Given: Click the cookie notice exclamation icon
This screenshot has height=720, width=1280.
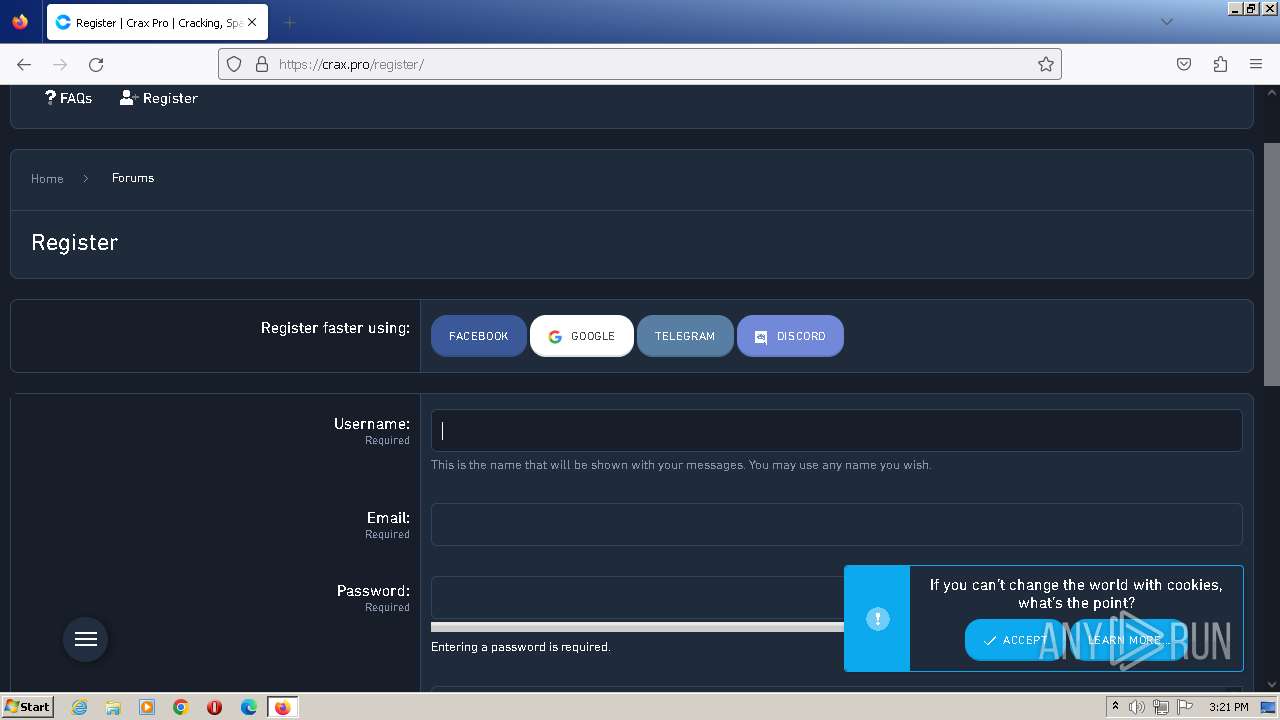Looking at the screenshot, I should tap(877, 619).
